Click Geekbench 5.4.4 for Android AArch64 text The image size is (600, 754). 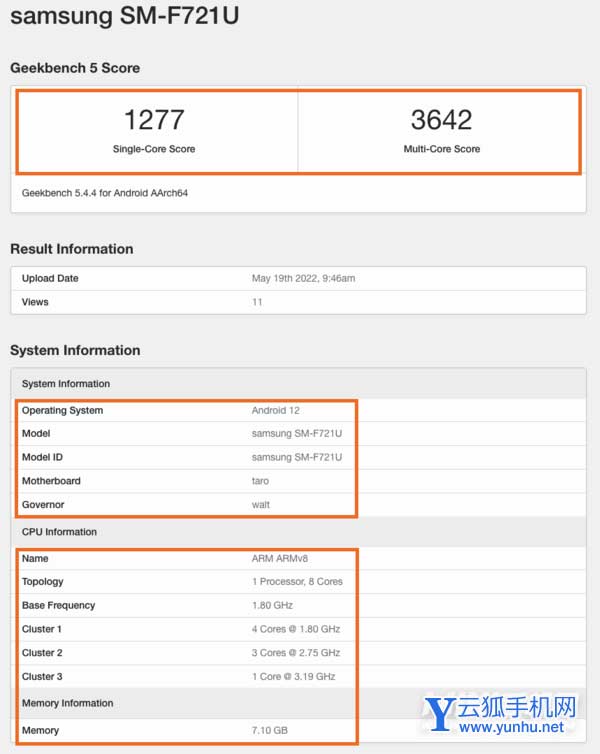105,193
